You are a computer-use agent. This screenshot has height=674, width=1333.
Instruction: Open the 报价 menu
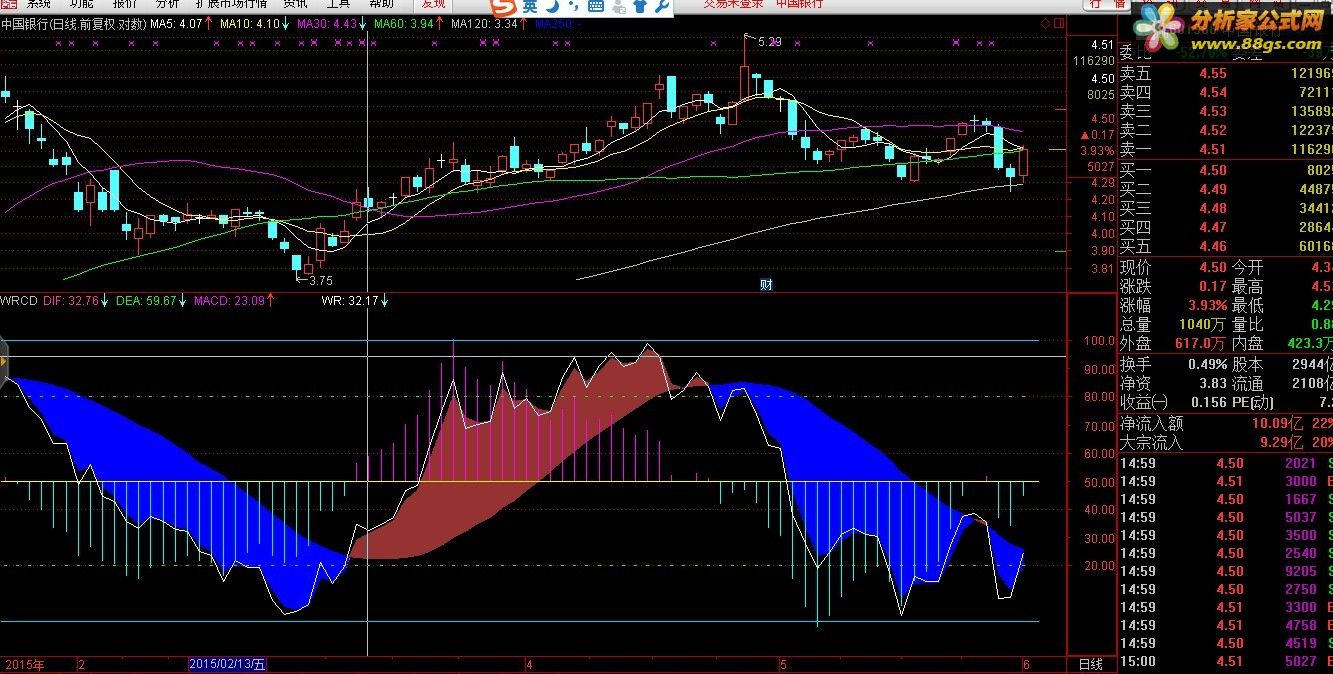point(125,4)
